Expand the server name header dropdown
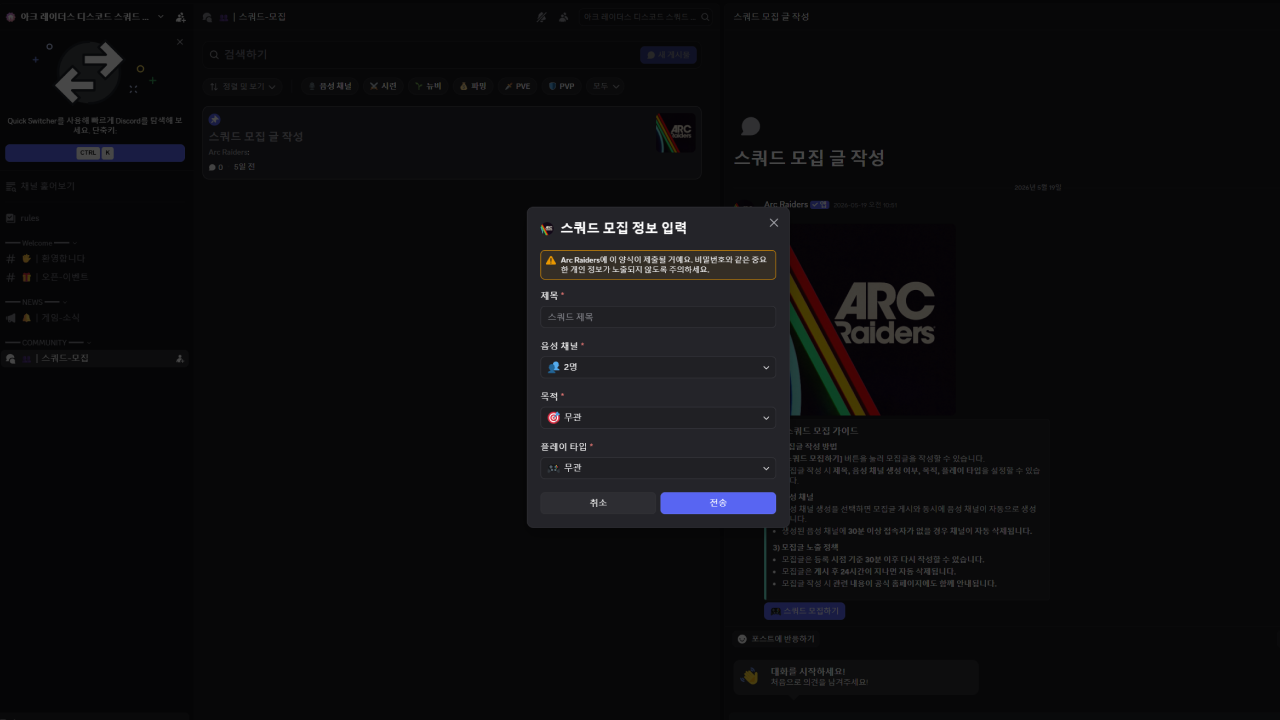Viewport: 1280px width, 720px height. (160, 17)
